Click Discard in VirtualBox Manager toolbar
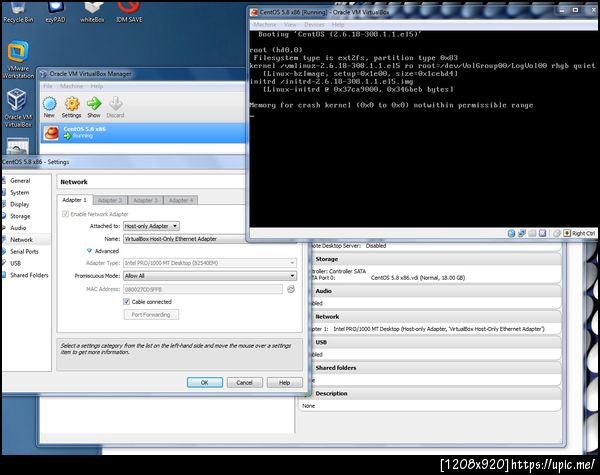The height and width of the screenshot is (475, 600). tap(116, 107)
